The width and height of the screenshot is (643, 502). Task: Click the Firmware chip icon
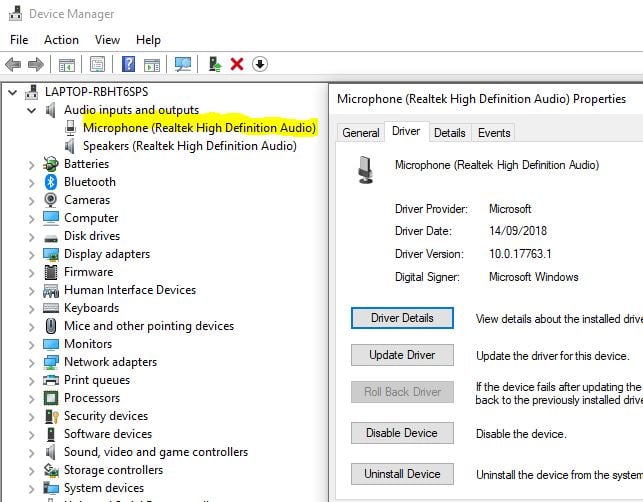pos(50,272)
